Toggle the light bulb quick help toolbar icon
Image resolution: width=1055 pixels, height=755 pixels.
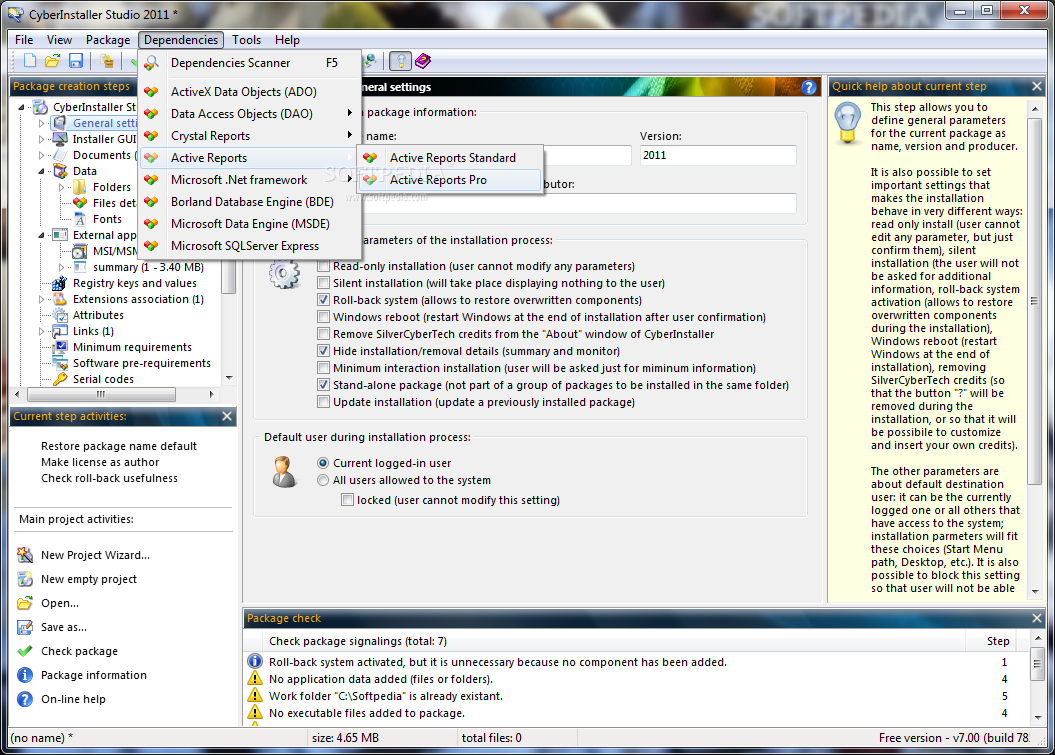click(401, 61)
